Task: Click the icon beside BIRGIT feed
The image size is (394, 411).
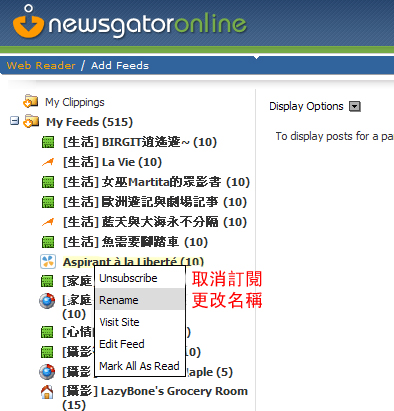Action: 48,142
